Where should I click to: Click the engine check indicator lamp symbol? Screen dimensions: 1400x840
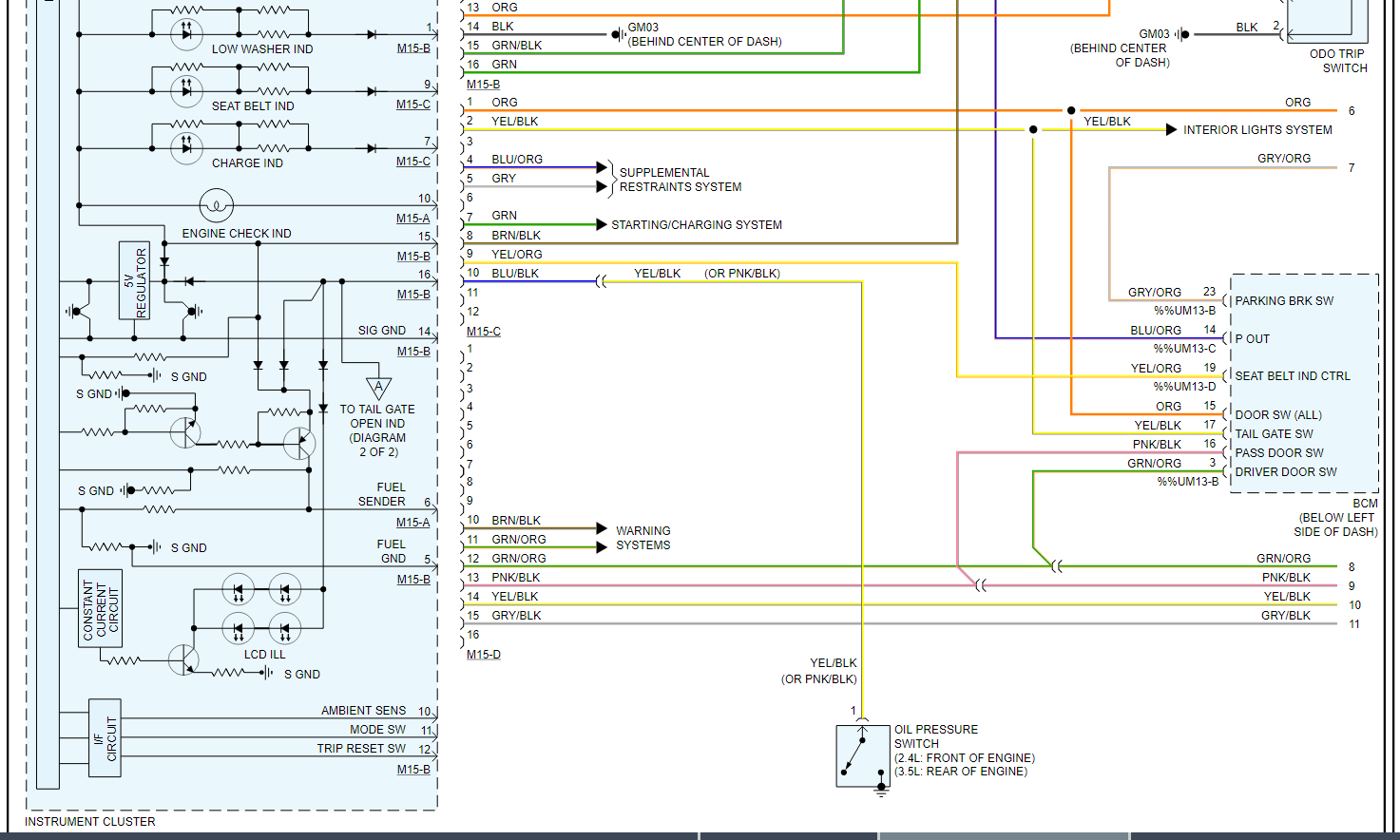coord(217,205)
